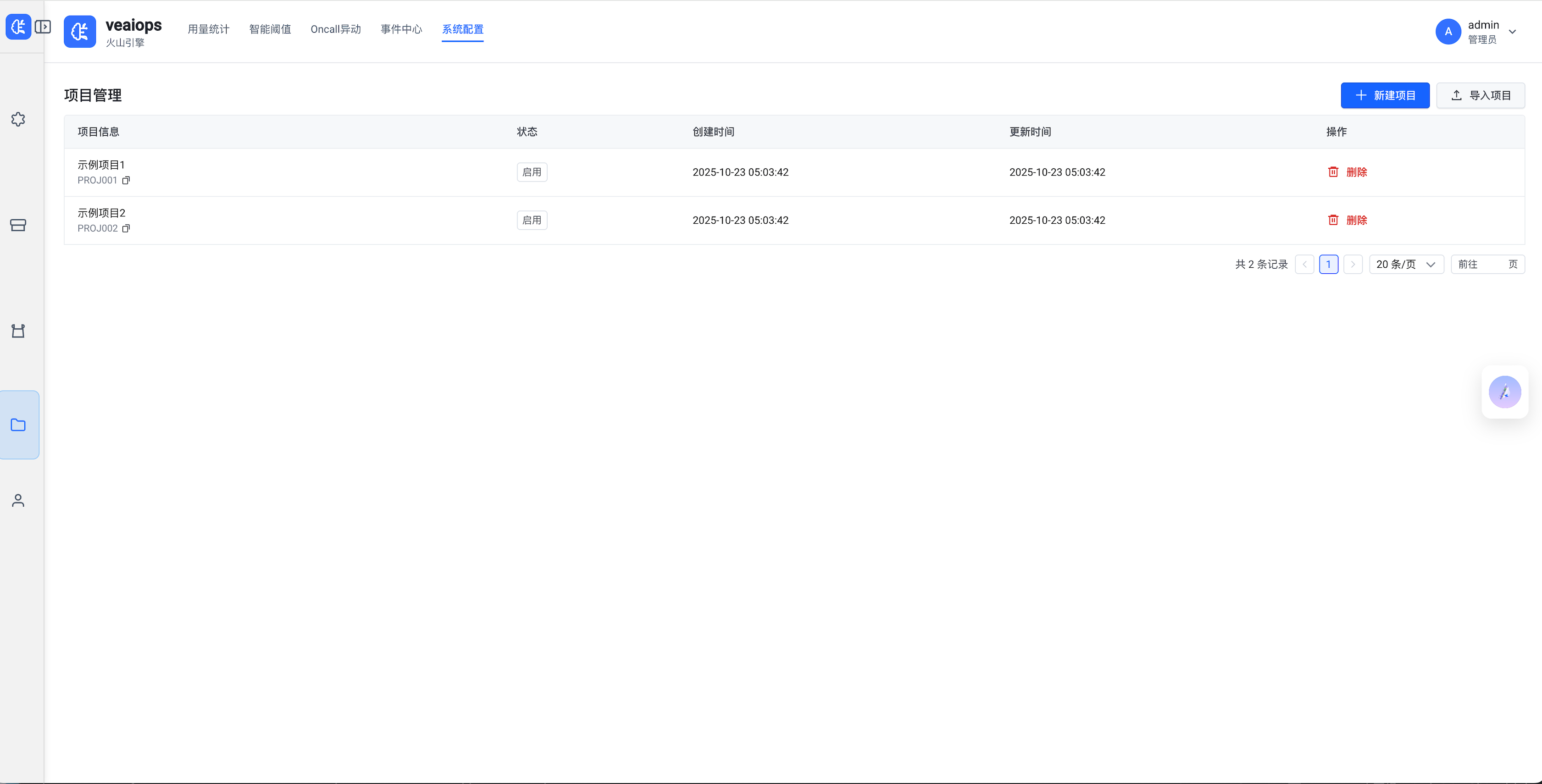Toggle 启用 status for 示例项目1

(532, 172)
